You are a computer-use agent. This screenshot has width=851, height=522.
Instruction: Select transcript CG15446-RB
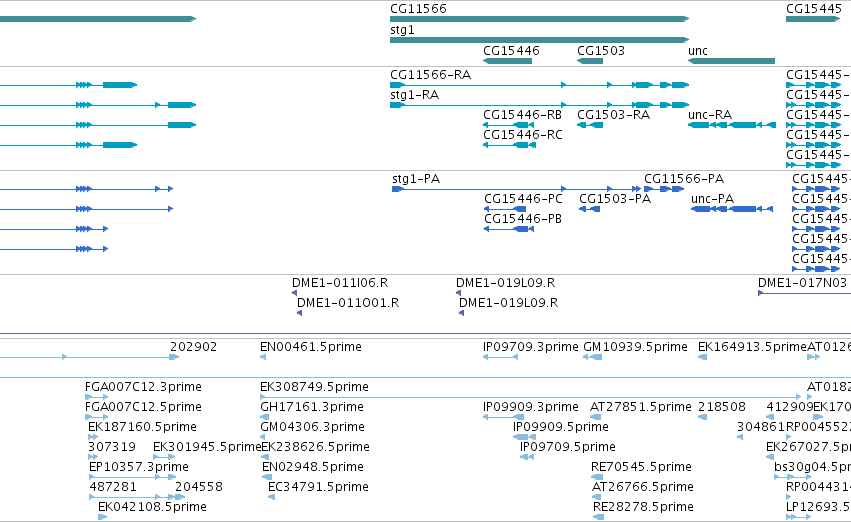(509, 125)
